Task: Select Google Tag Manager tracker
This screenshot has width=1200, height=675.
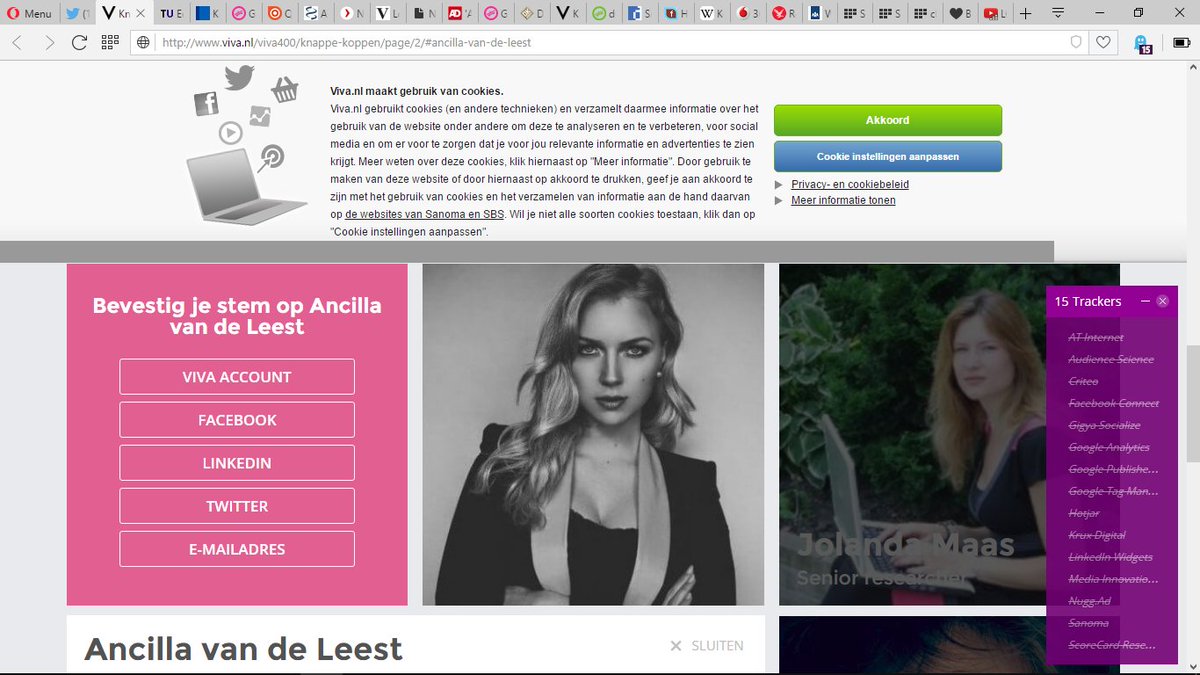Action: coord(1113,492)
